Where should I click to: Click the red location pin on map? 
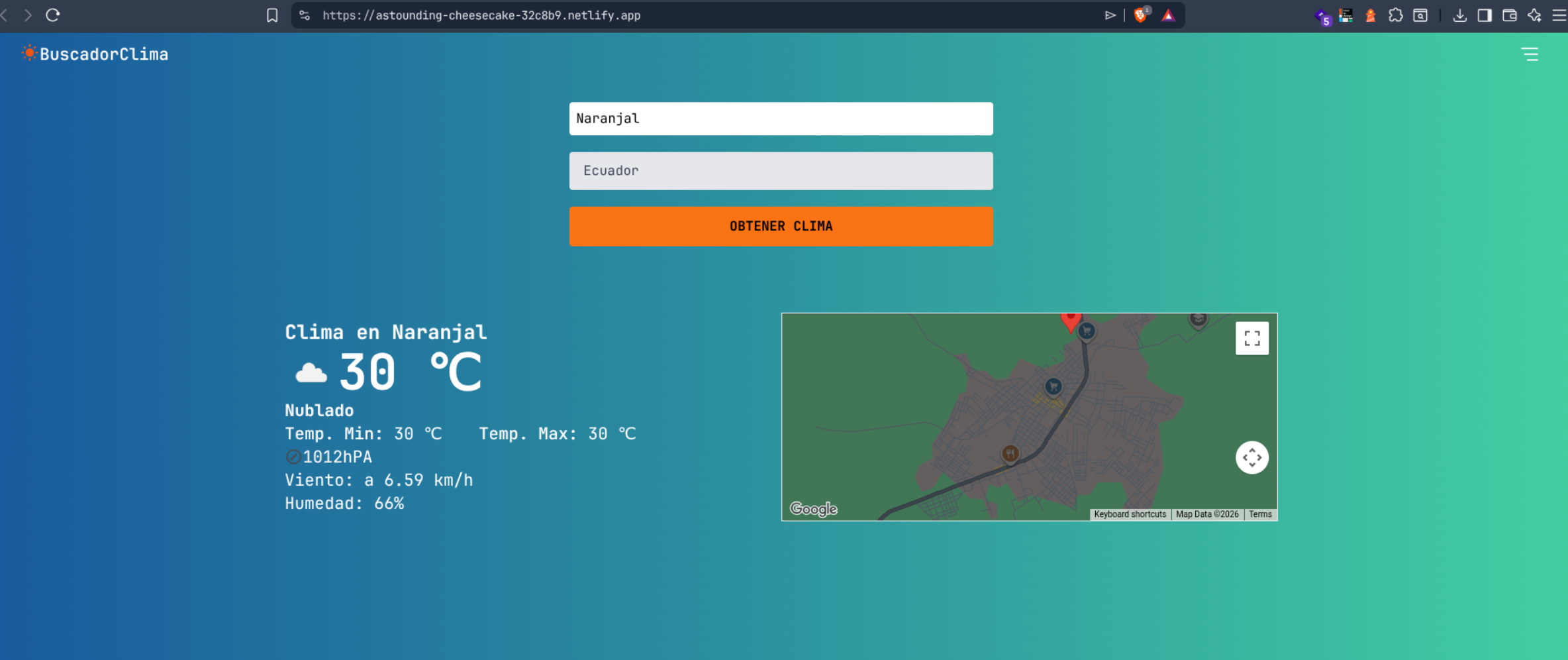pyautogui.click(x=1071, y=321)
